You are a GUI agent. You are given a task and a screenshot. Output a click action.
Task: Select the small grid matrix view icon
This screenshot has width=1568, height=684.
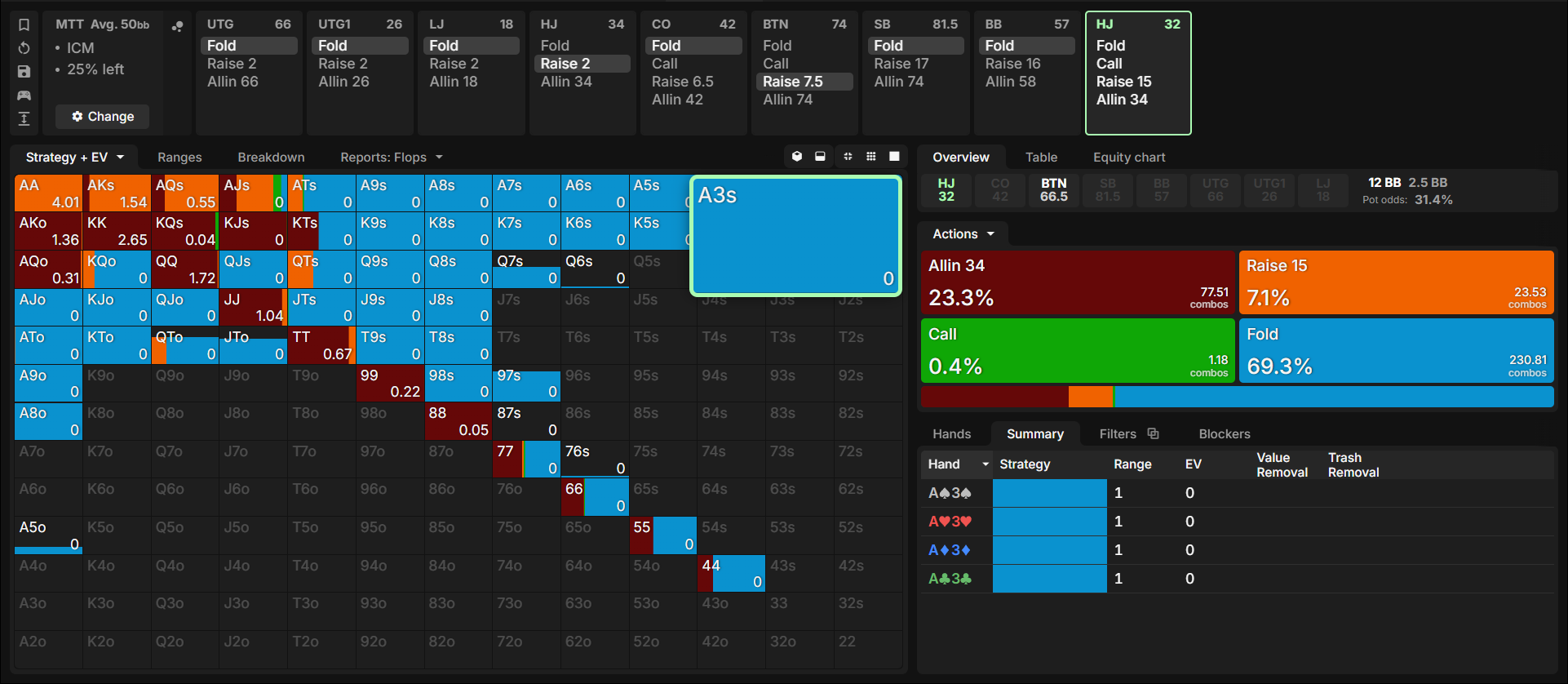[871, 157]
